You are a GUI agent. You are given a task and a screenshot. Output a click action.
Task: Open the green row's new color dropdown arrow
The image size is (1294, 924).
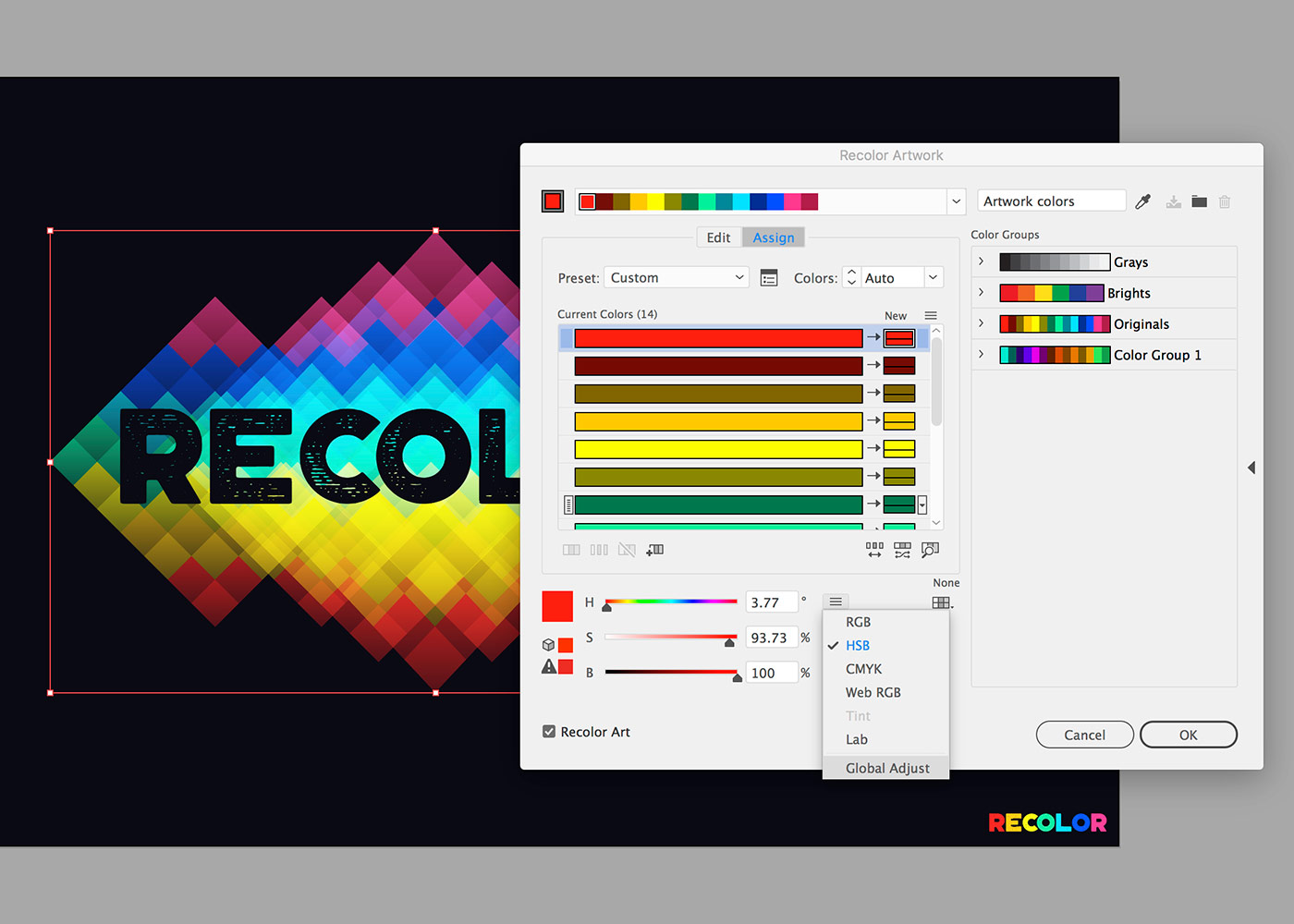click(922, 505)
